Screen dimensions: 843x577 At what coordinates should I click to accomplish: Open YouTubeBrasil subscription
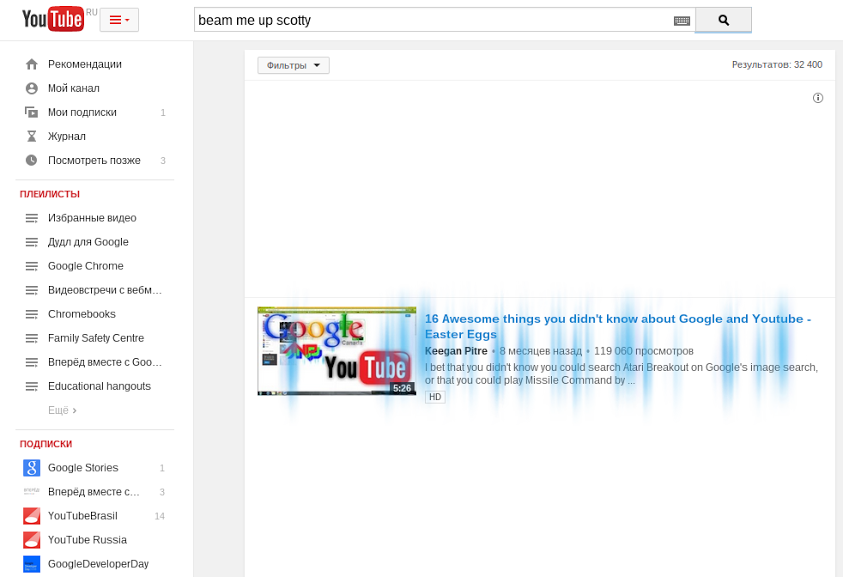pos(82,516)
